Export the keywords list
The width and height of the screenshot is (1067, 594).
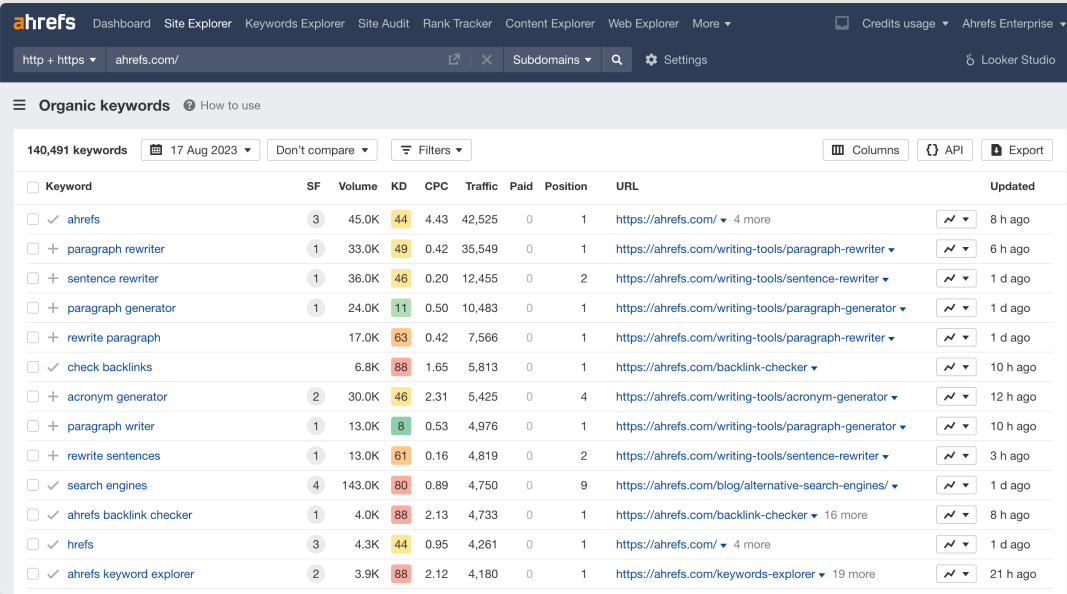[x=1017, y=150]
